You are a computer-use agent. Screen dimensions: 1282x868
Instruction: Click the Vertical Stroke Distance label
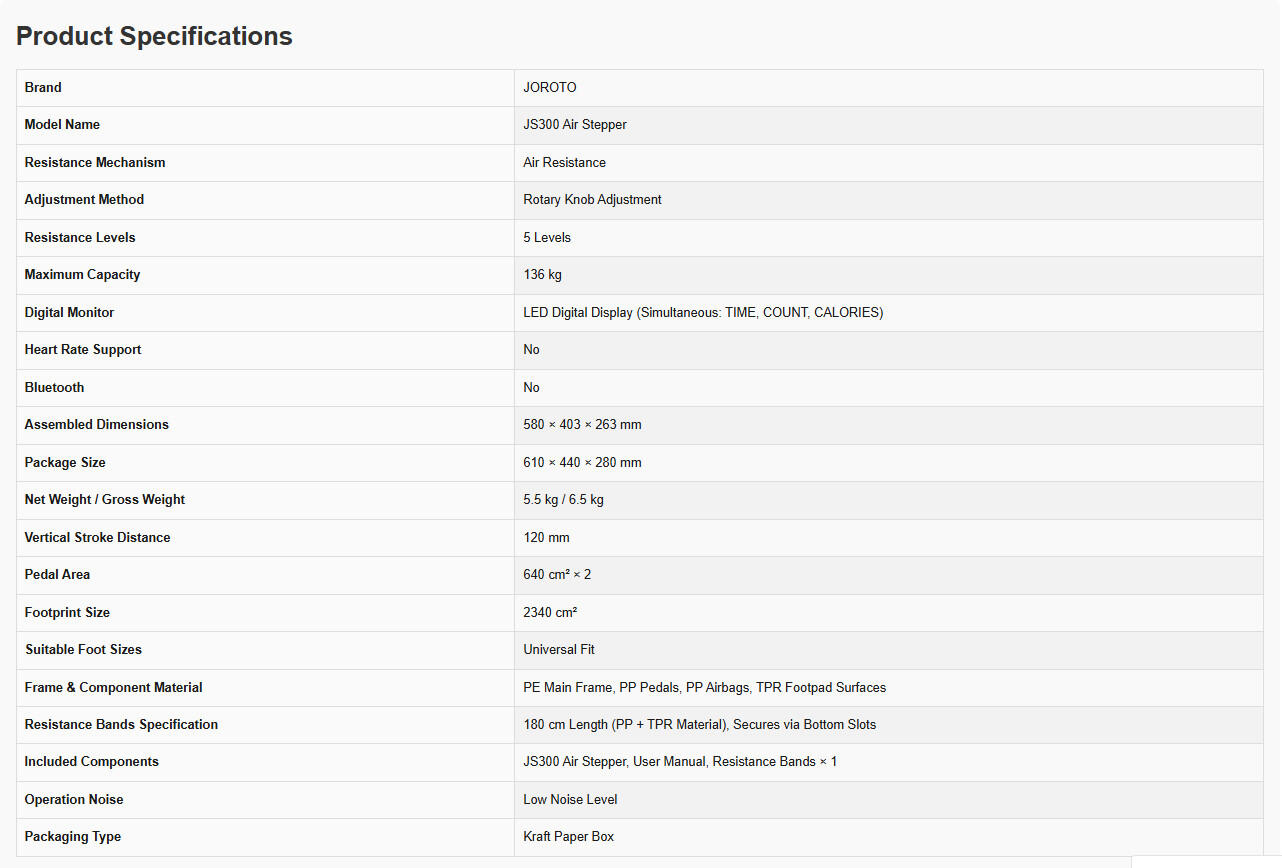(97, 538)
